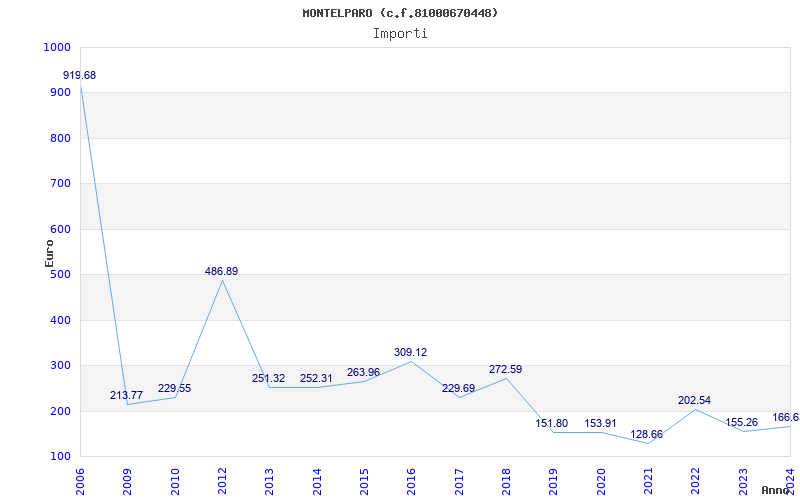Click the 900 y-axis value
This screenshot has width=800, height=500.
(x=60, y=93)
